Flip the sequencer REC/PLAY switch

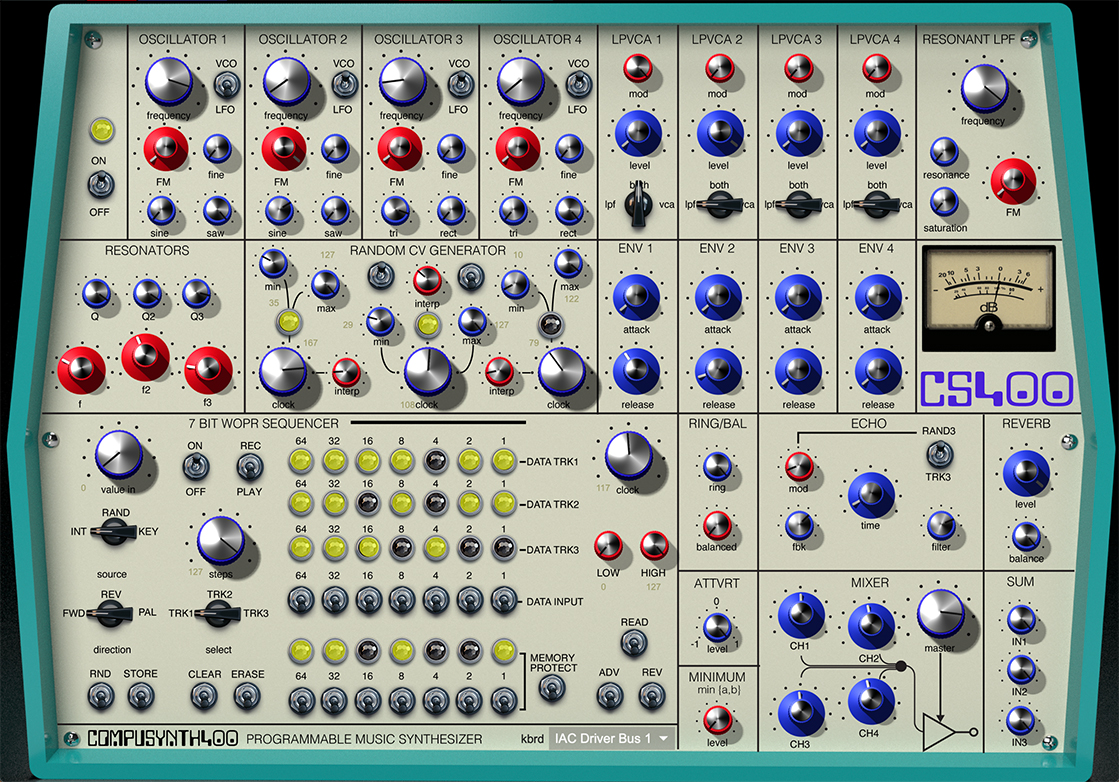click(x=250, y=468)
